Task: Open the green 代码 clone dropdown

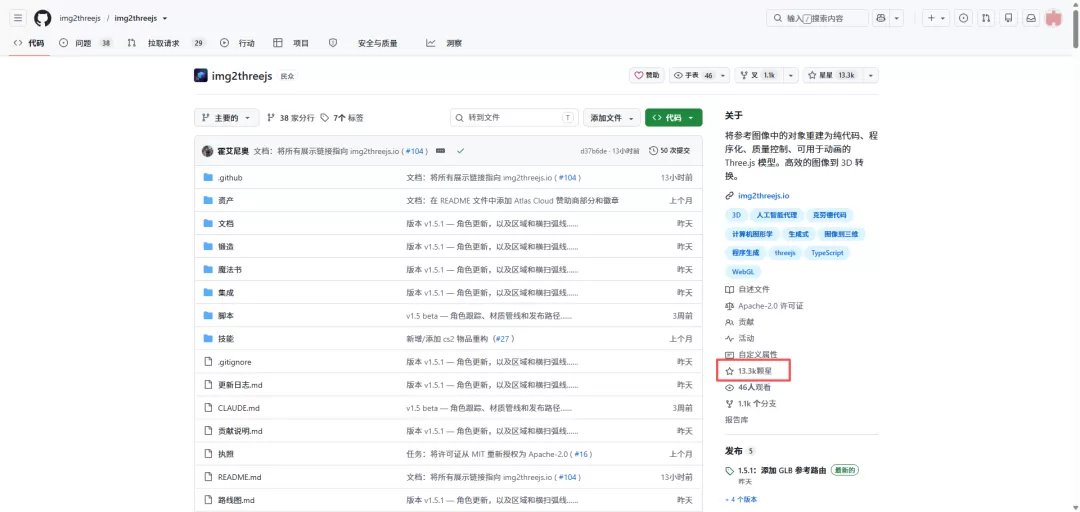Action: pyautogui.click(x=674, y=118)
